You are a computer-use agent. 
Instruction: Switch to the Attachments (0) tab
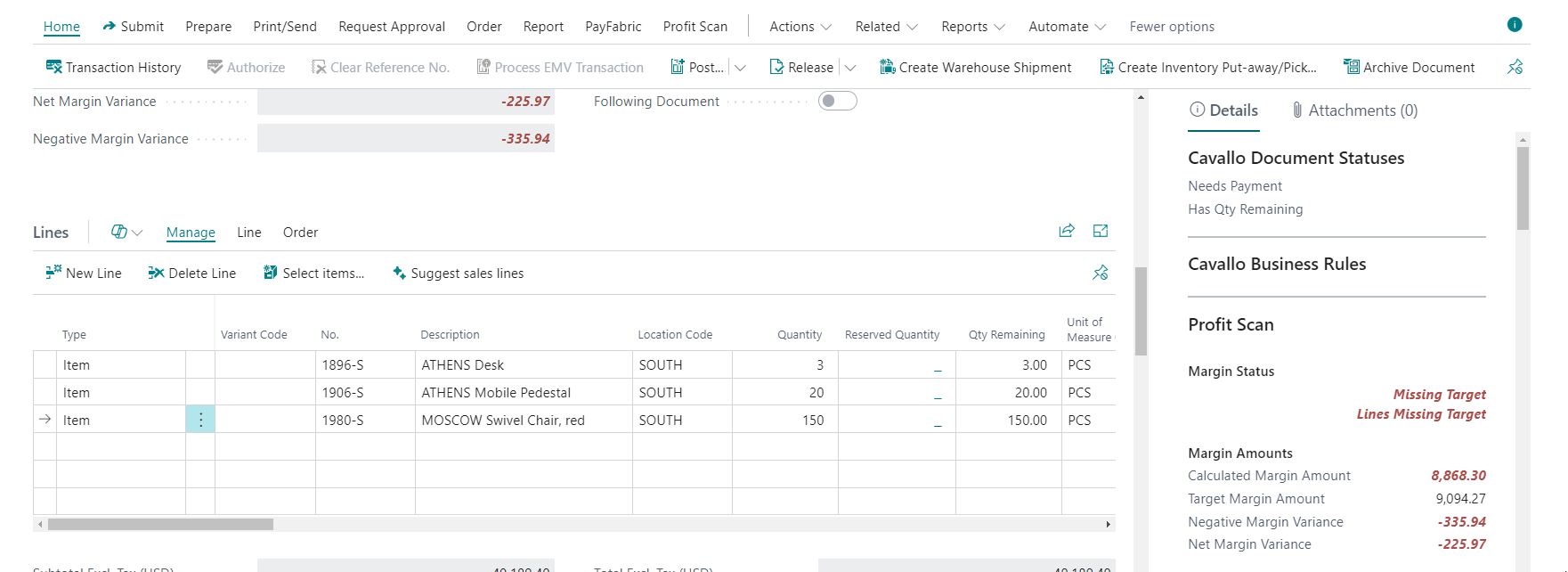point(1354,110)
